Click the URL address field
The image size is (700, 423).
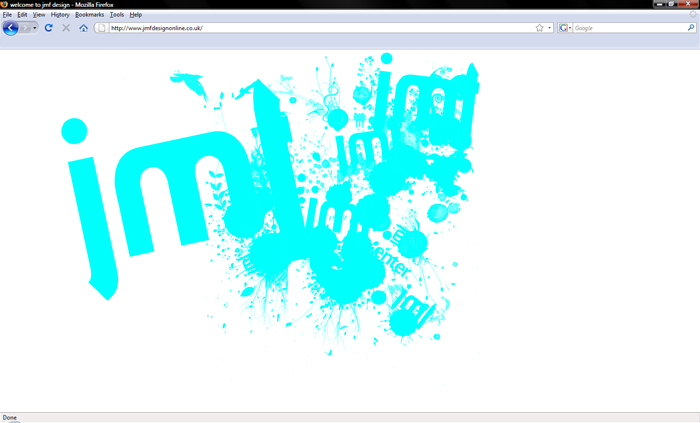point(321,28)
